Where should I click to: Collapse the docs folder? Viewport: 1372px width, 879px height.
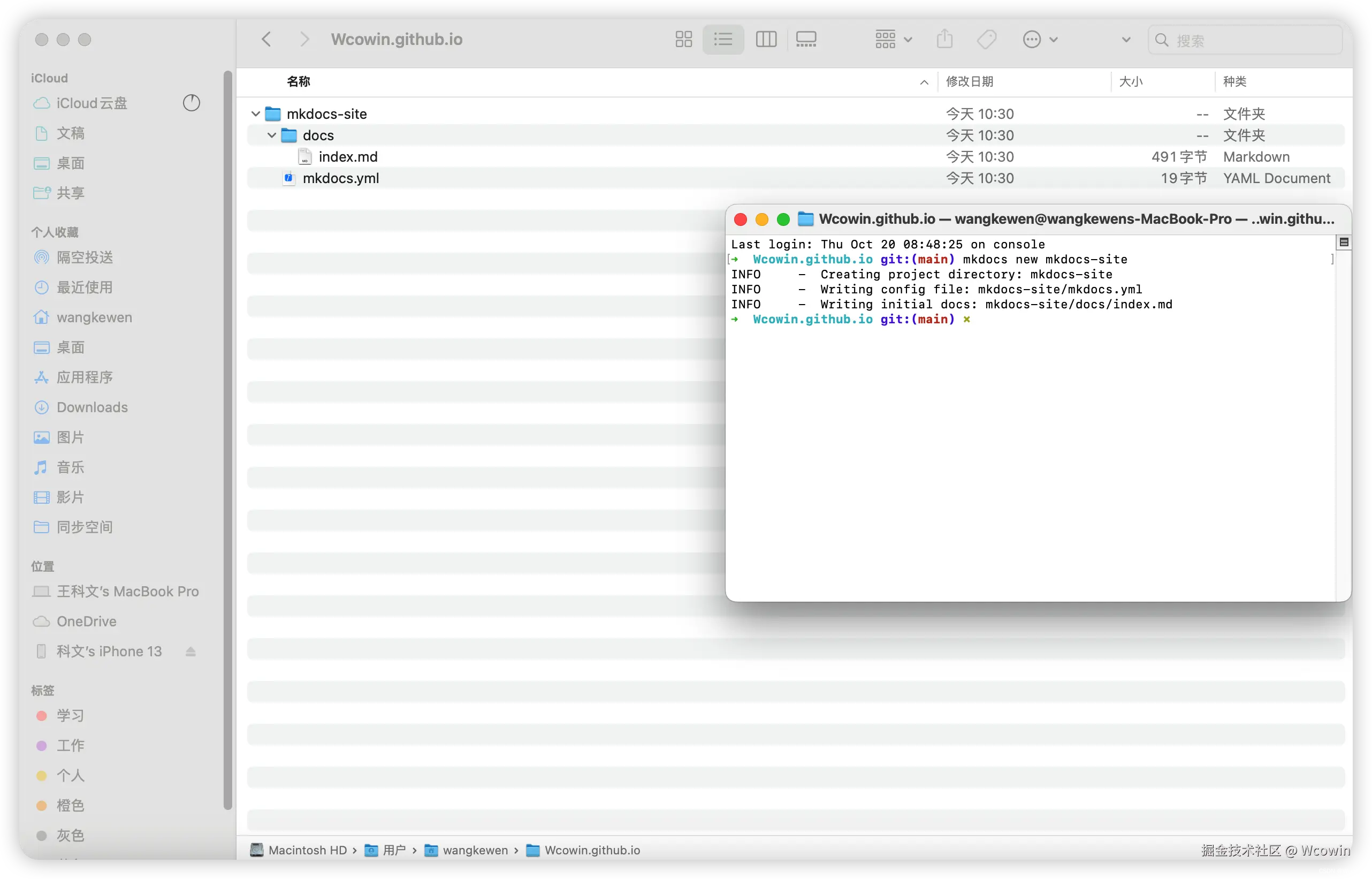[x=271, y=136]
